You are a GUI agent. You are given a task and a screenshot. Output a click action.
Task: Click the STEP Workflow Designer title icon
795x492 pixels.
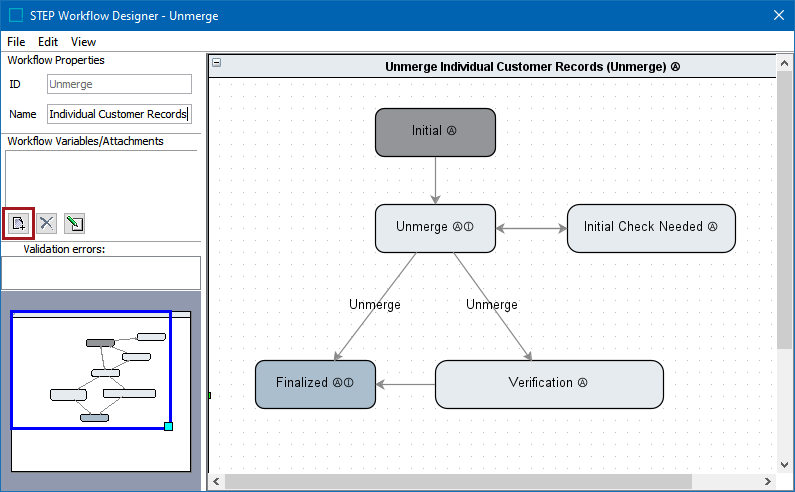tap(15, 15)
